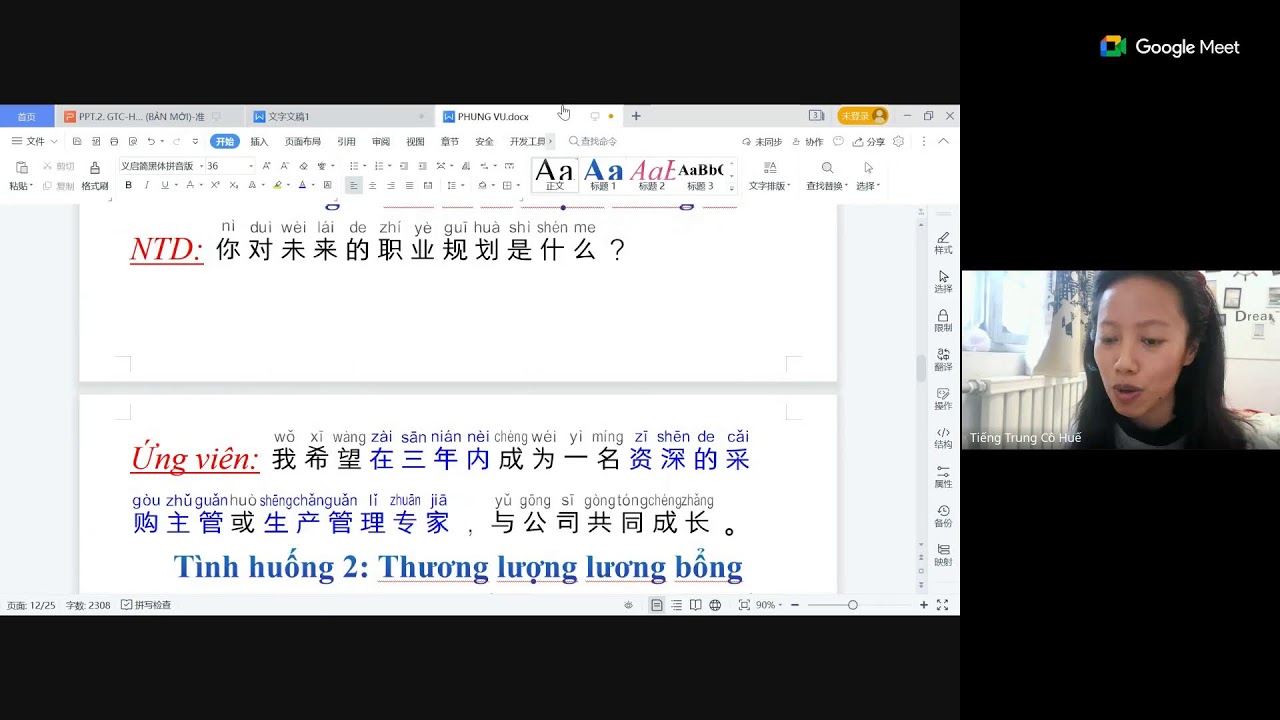Click the Eye protection mode icon in the status bar
Image resolution: width=1280 pixels, height=720 pixels.
628,605
